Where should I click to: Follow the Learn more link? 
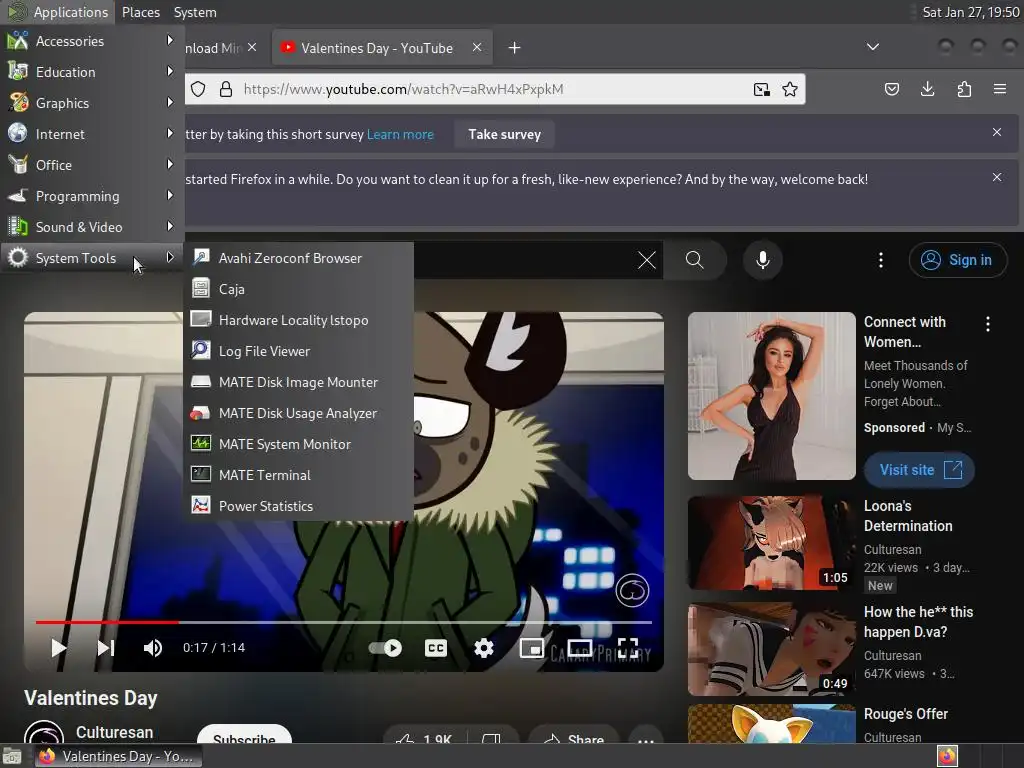(x=400, y=135)
